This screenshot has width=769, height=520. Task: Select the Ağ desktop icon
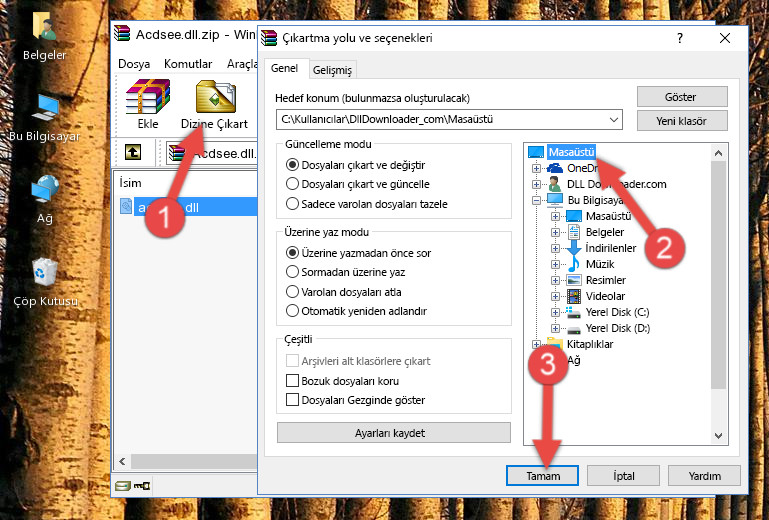coord(45,199)
